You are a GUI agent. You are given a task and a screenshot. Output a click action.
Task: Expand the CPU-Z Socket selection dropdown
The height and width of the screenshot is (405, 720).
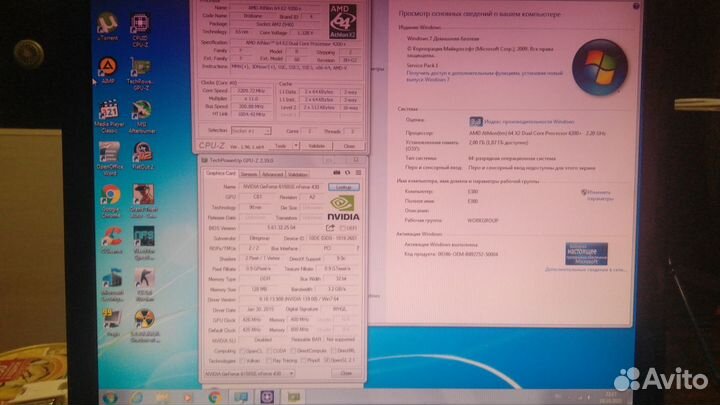(x=251, y=131)
